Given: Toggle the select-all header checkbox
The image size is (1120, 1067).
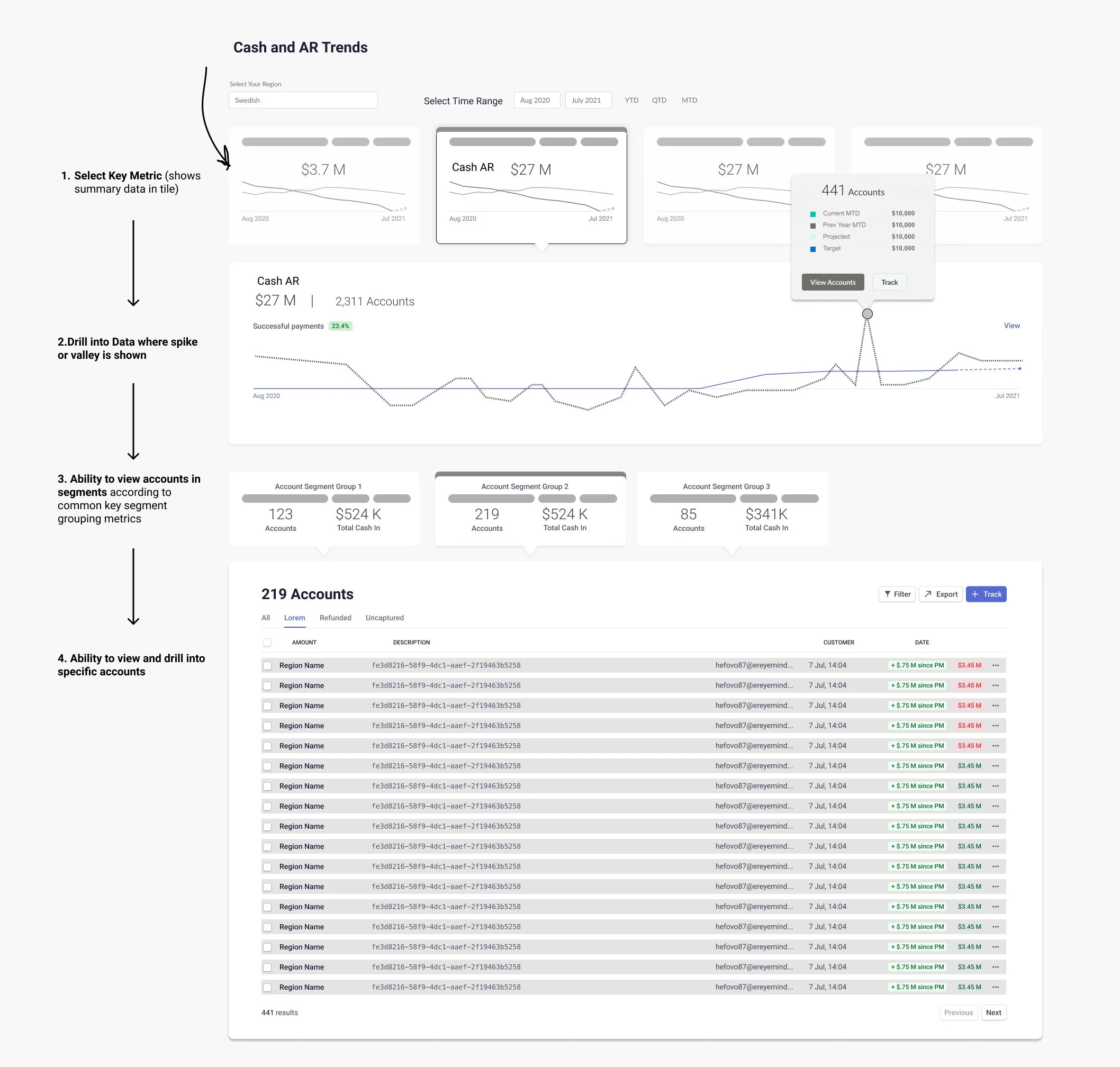Looking at the screenshot, I should (x=267, y=642).
